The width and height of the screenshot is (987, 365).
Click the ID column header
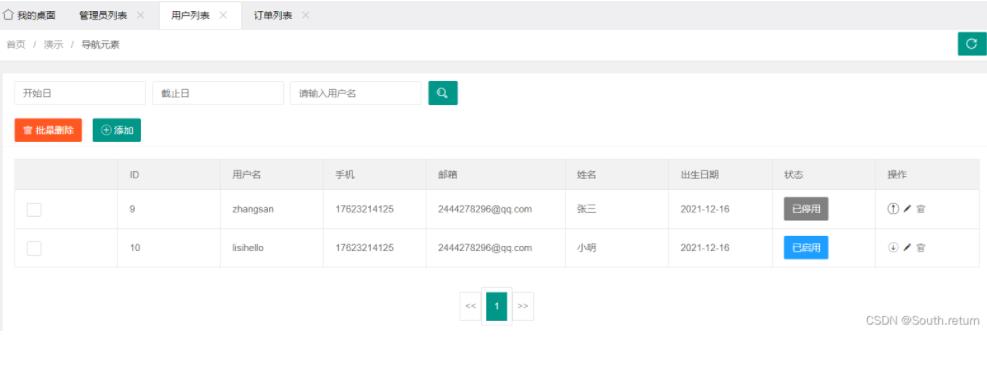coord(134,175)
